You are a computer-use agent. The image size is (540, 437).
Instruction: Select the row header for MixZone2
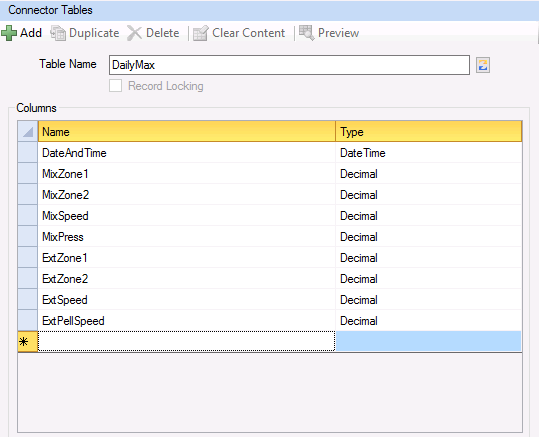(x=28, y=195)
